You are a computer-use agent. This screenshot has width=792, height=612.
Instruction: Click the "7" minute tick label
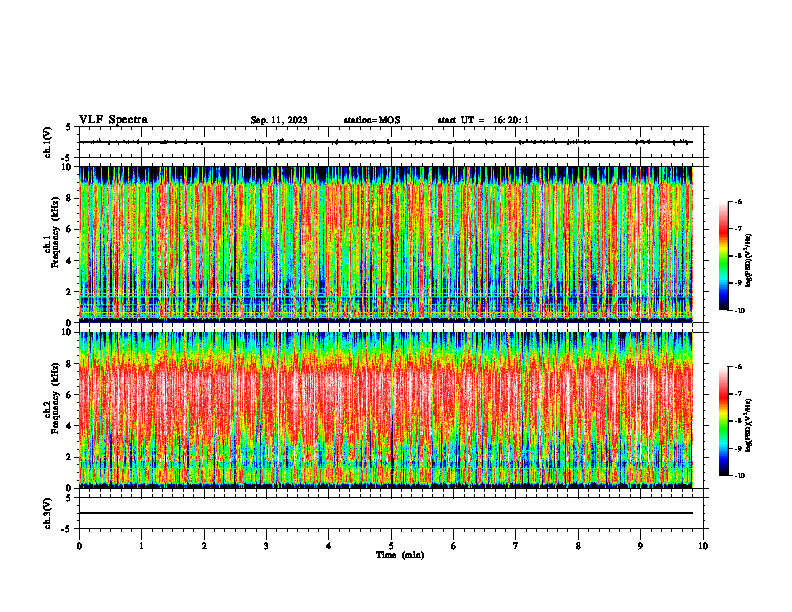tap(516, 546)
